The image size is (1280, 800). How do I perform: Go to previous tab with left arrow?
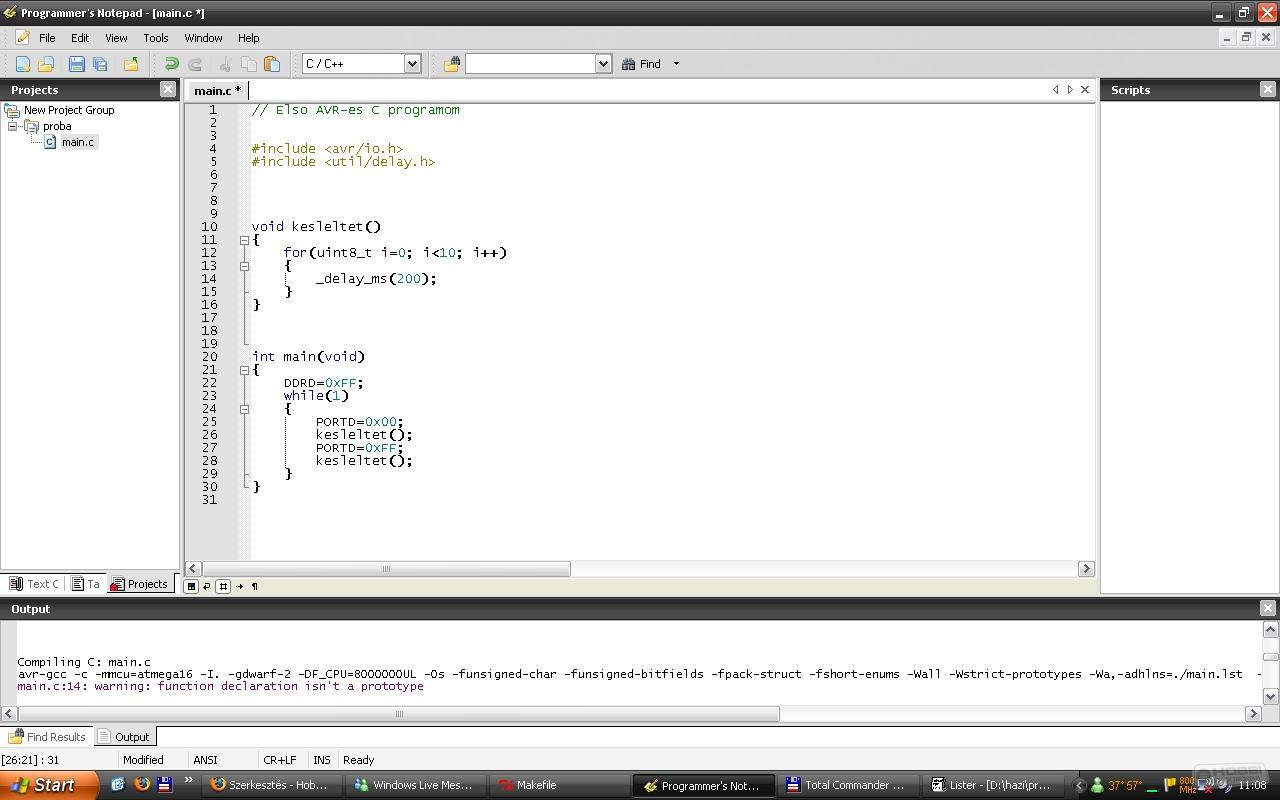point(1056,90)
